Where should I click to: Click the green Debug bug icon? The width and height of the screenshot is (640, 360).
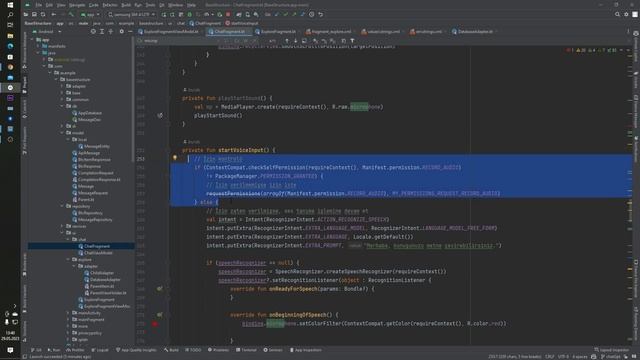click(x=189, y=14)
